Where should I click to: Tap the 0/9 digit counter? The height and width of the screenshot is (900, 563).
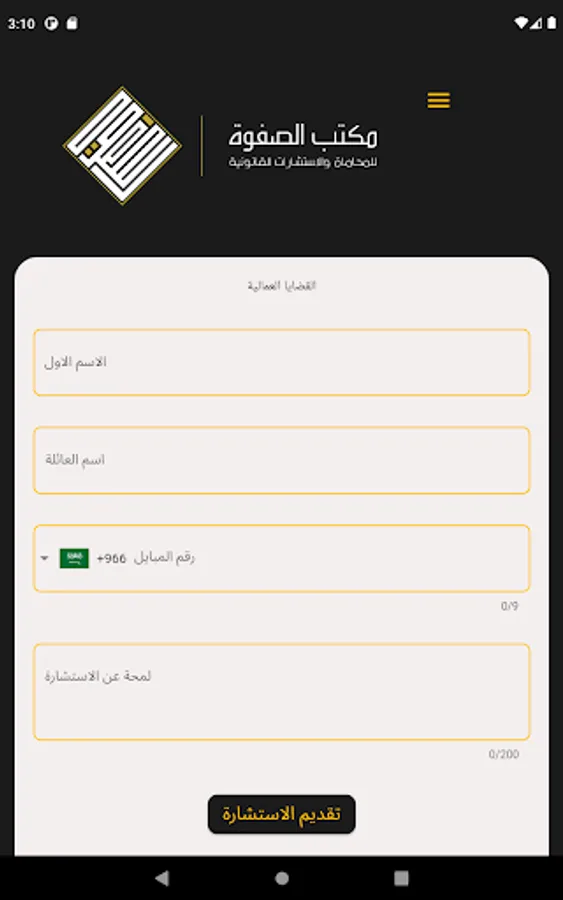510,606
